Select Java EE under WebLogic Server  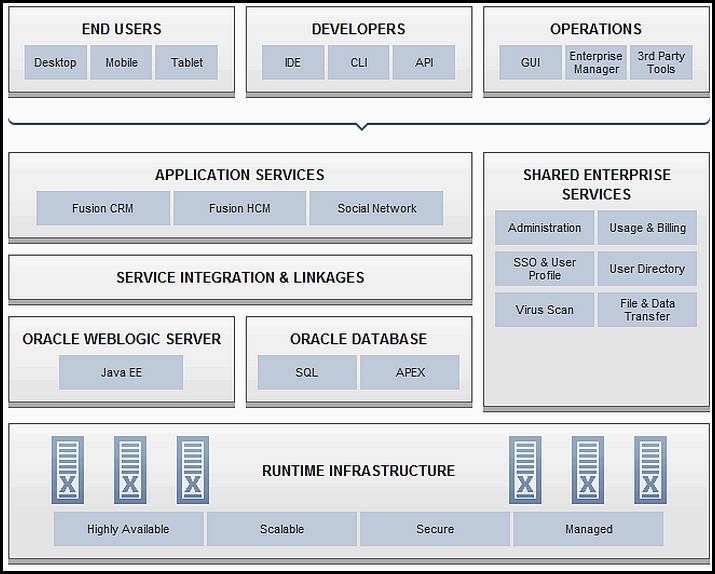pyautogui.click(x=121, y=372)
